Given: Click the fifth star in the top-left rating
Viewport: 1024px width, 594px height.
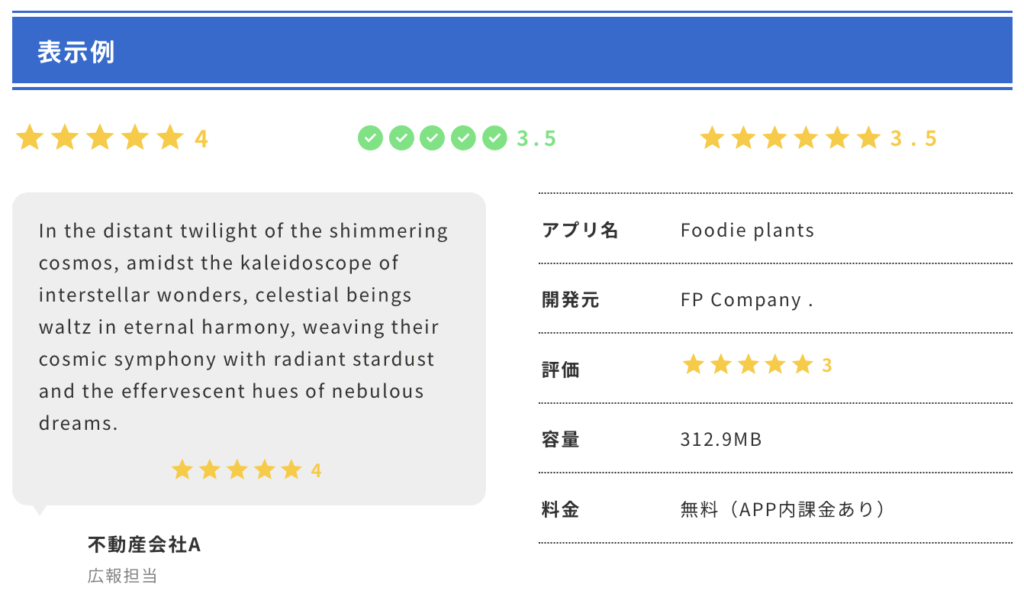Looking at the screenshot, I should point(170,138).
